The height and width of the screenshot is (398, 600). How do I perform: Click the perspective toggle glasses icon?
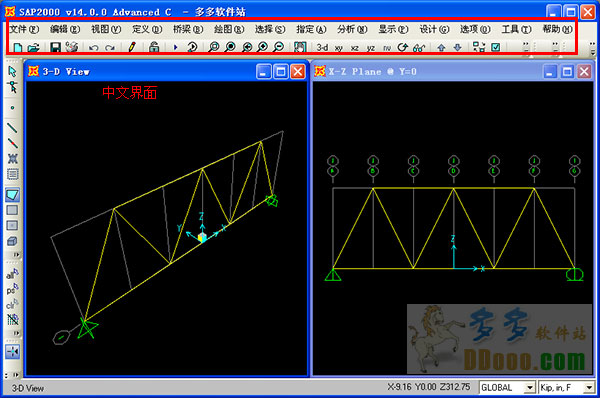(x=419, y=48)
